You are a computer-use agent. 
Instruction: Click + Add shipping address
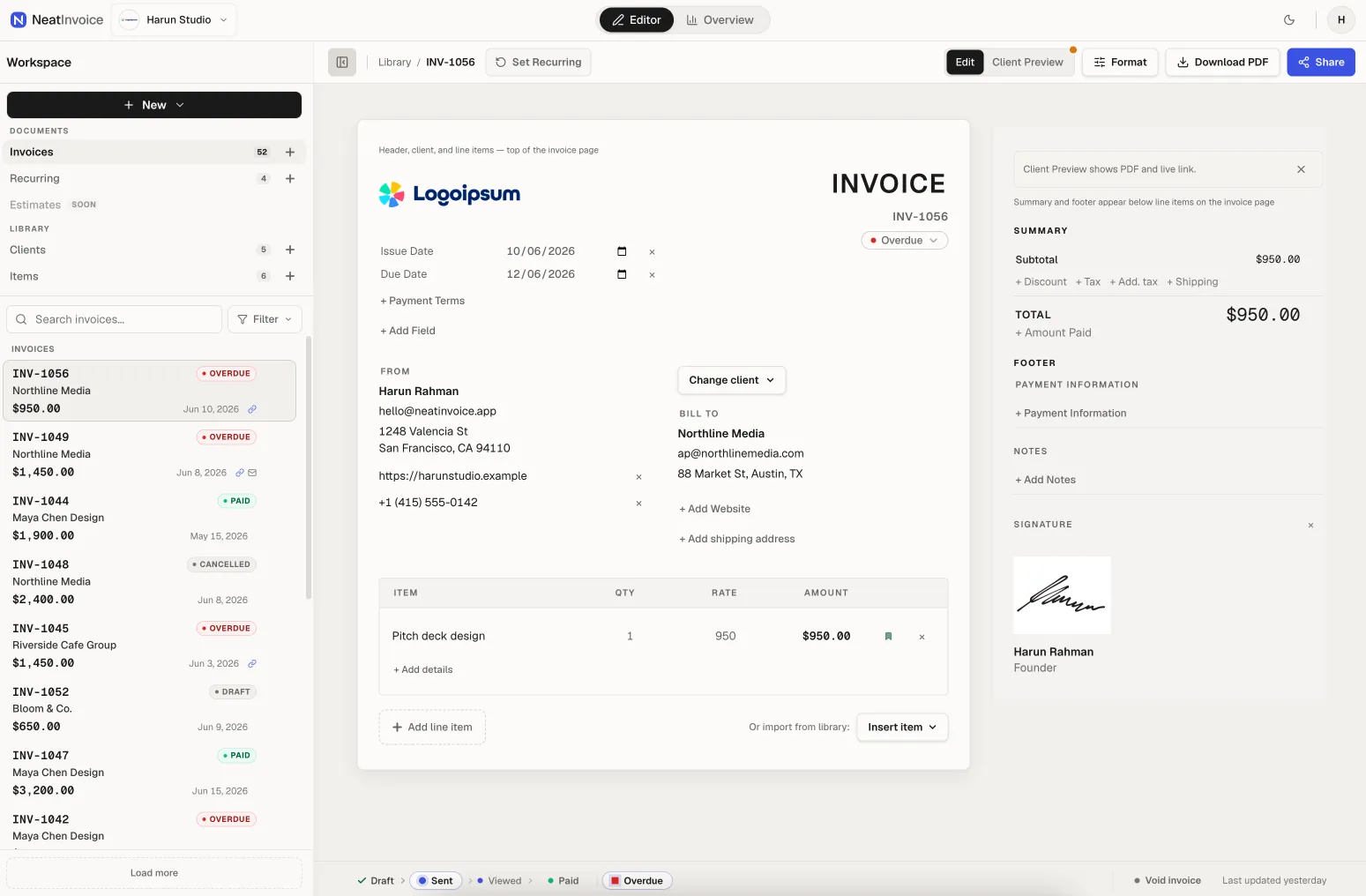click(x=736, y=539)
